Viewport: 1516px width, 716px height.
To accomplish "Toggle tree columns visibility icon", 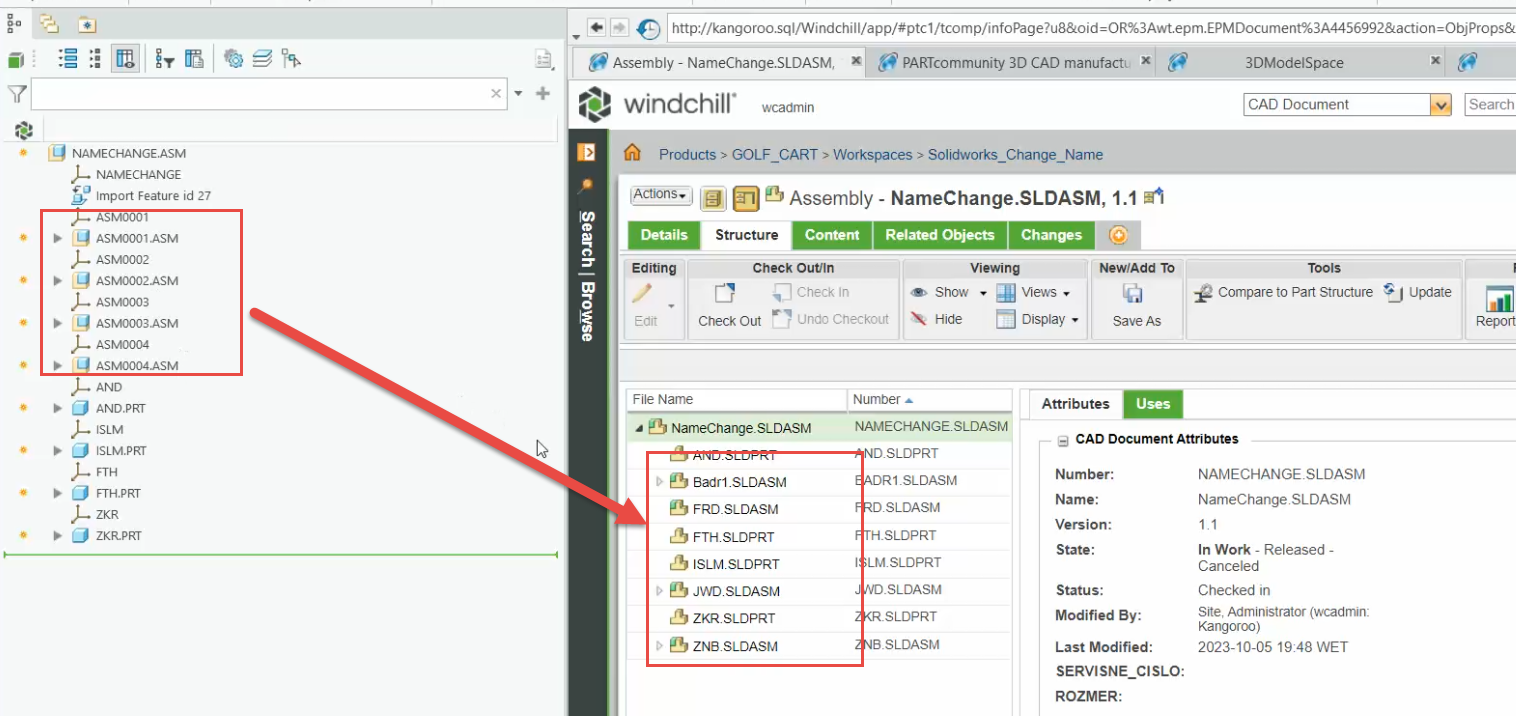I will tap(125, 59).
